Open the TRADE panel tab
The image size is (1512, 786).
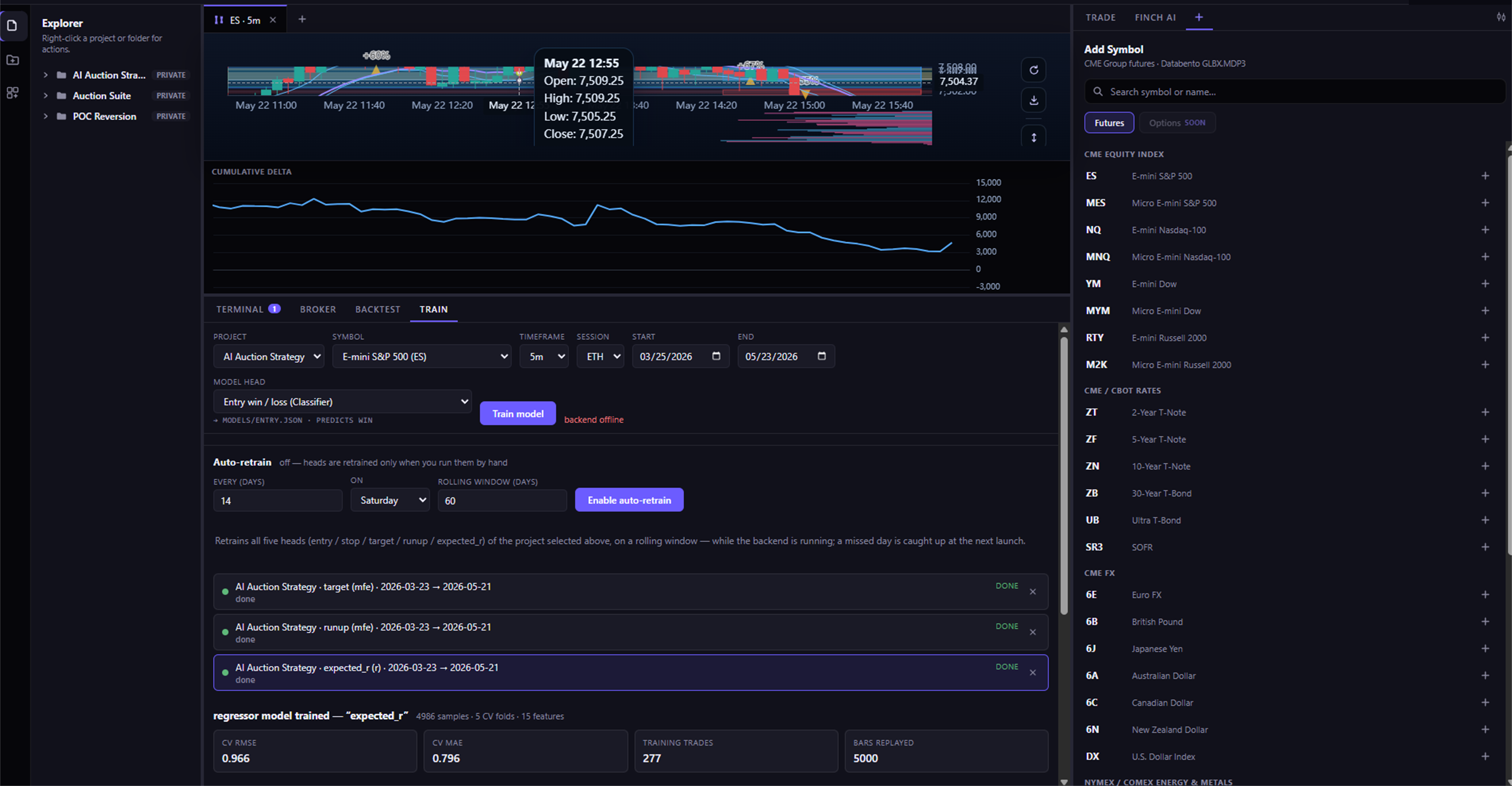pyautogui.click(x=1101, y=17)
